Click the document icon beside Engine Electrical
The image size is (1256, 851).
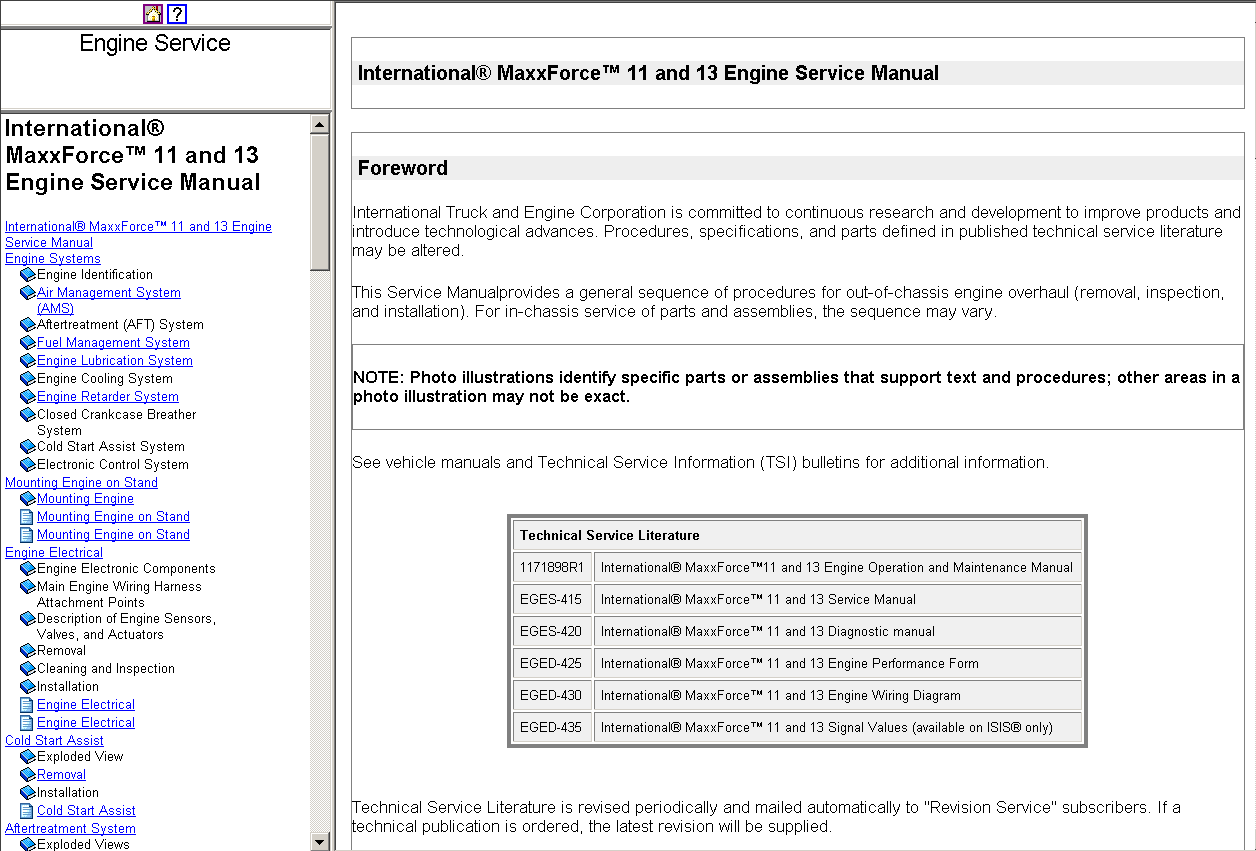tap(27, 704)
